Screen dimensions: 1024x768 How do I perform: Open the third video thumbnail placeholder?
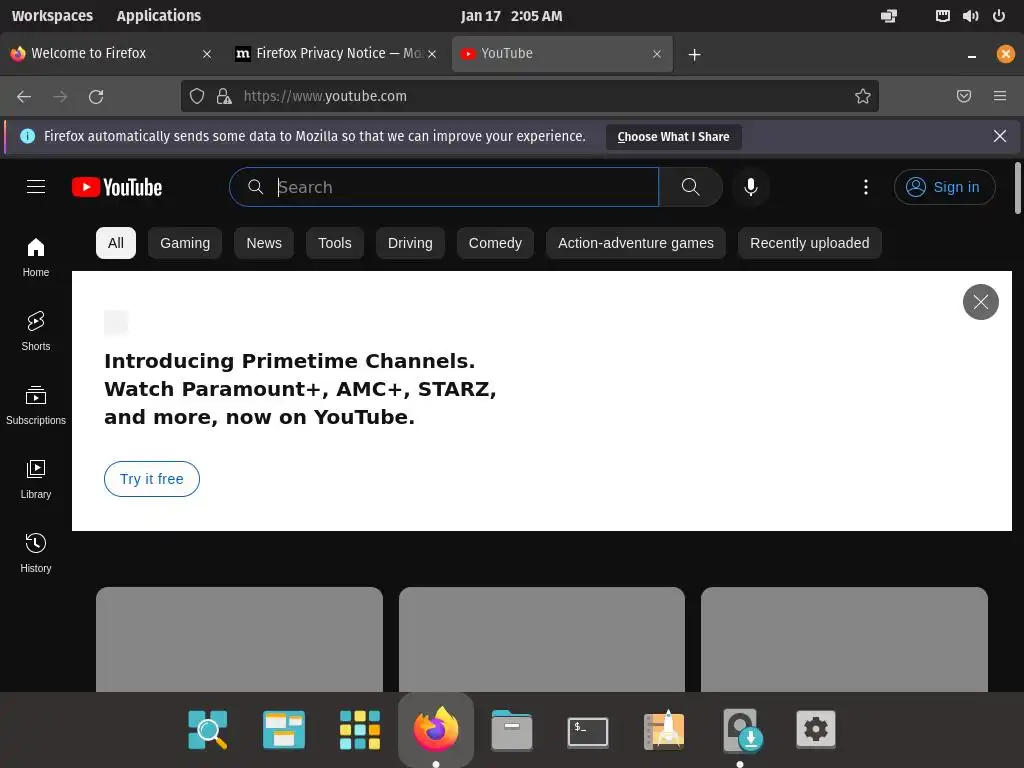(x=844, y=639)
